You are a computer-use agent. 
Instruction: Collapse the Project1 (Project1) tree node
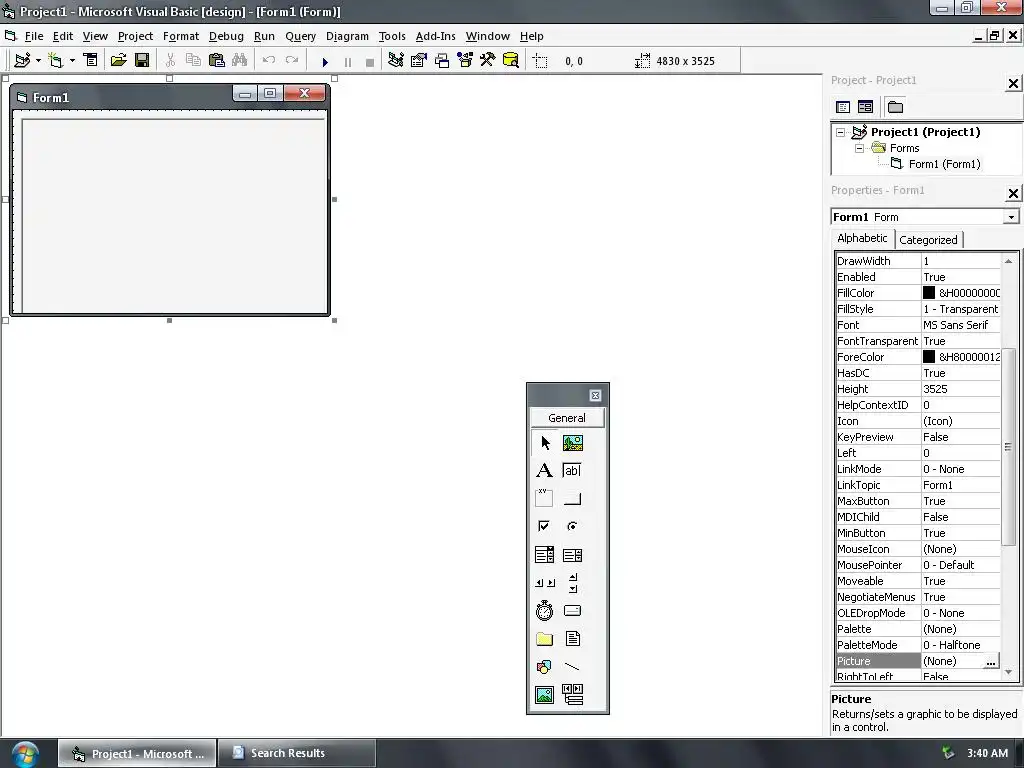[840, 132]
